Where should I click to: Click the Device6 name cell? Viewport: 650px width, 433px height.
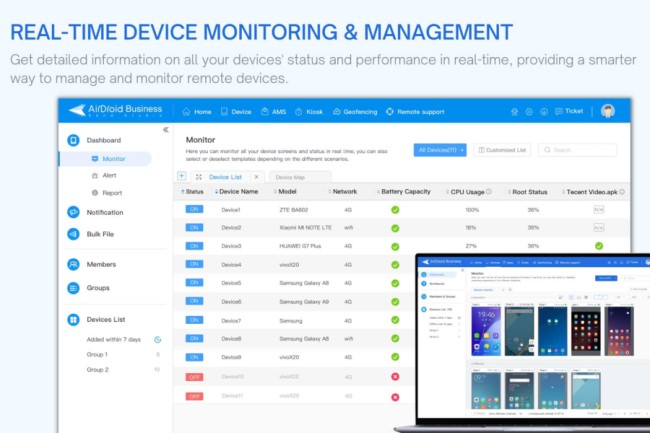click(231, 302)
